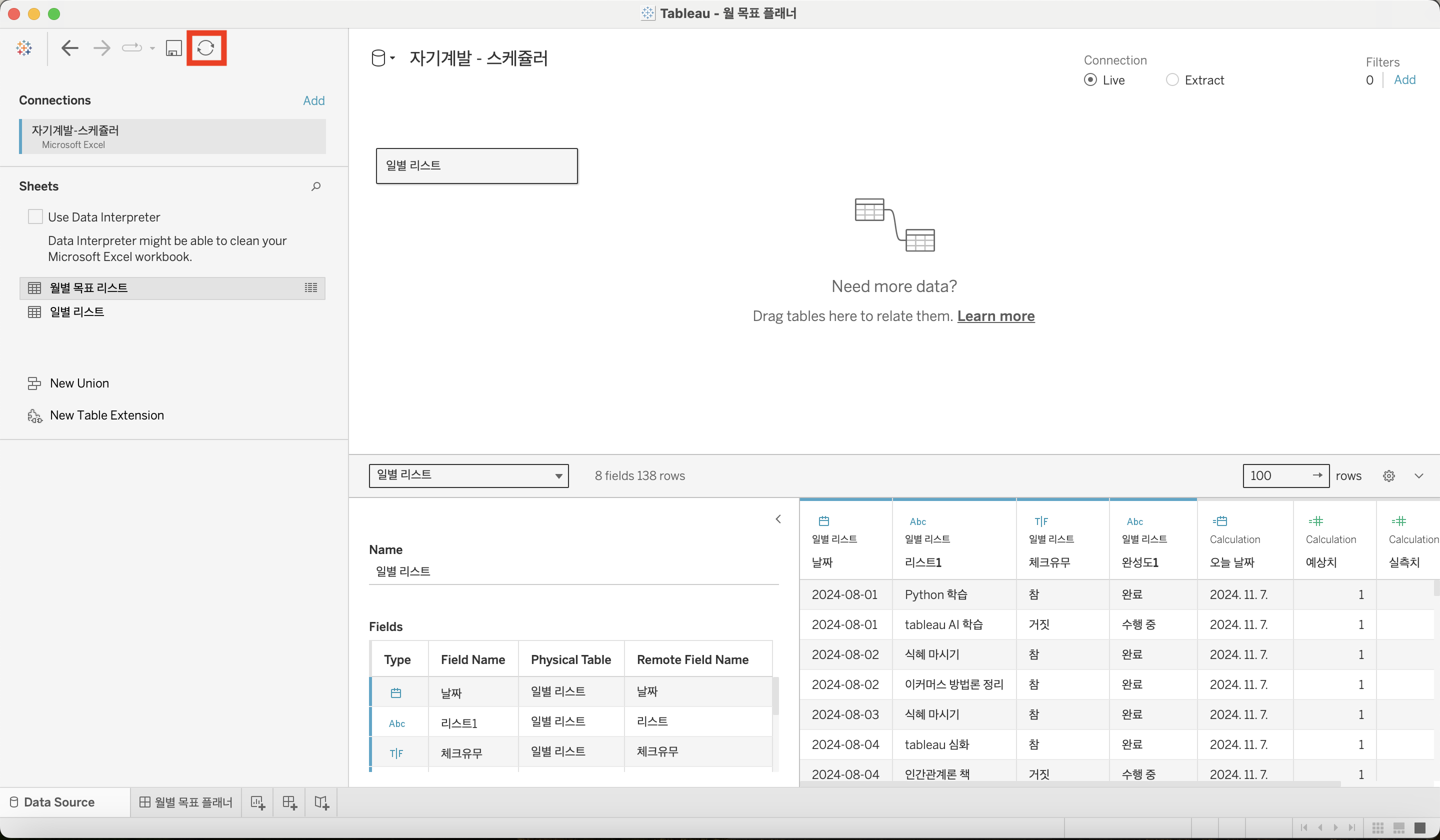The height and width of the screenshot is (840, 1440).
Task: Add a new worksheet tab
Action: [257, 803]
